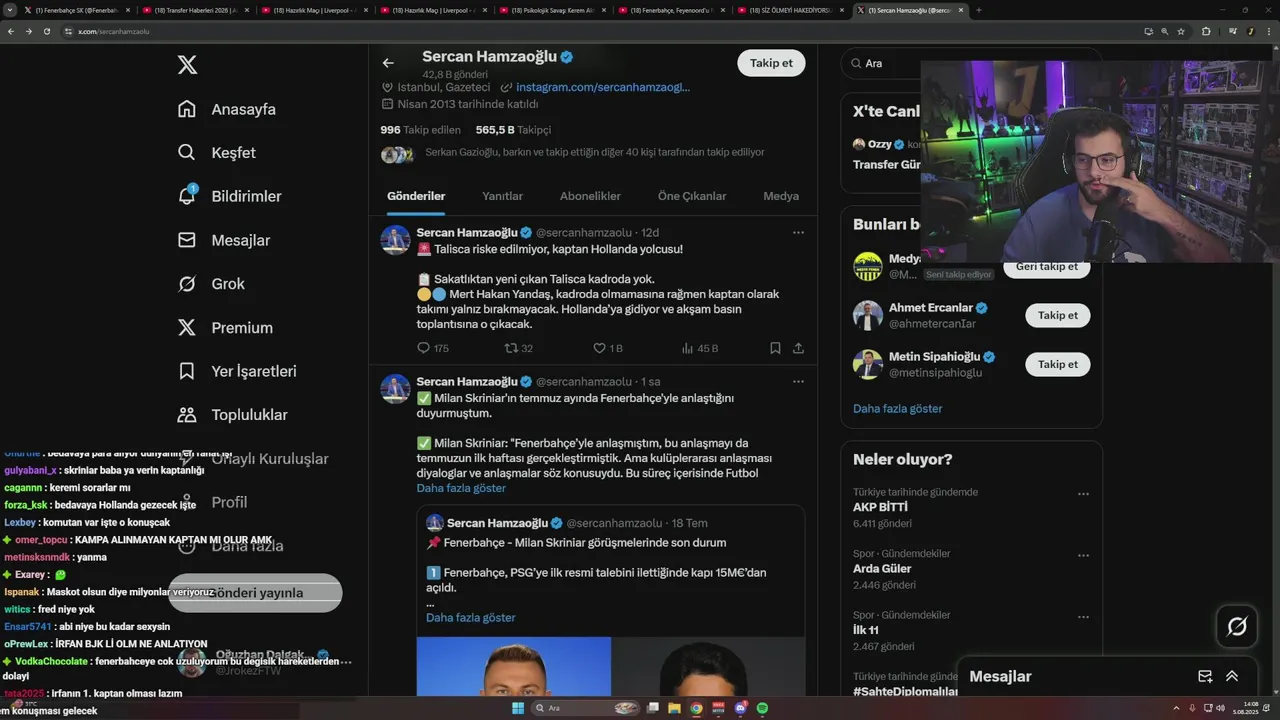Open Grok from the sidebar

click(x=211, y=284)
